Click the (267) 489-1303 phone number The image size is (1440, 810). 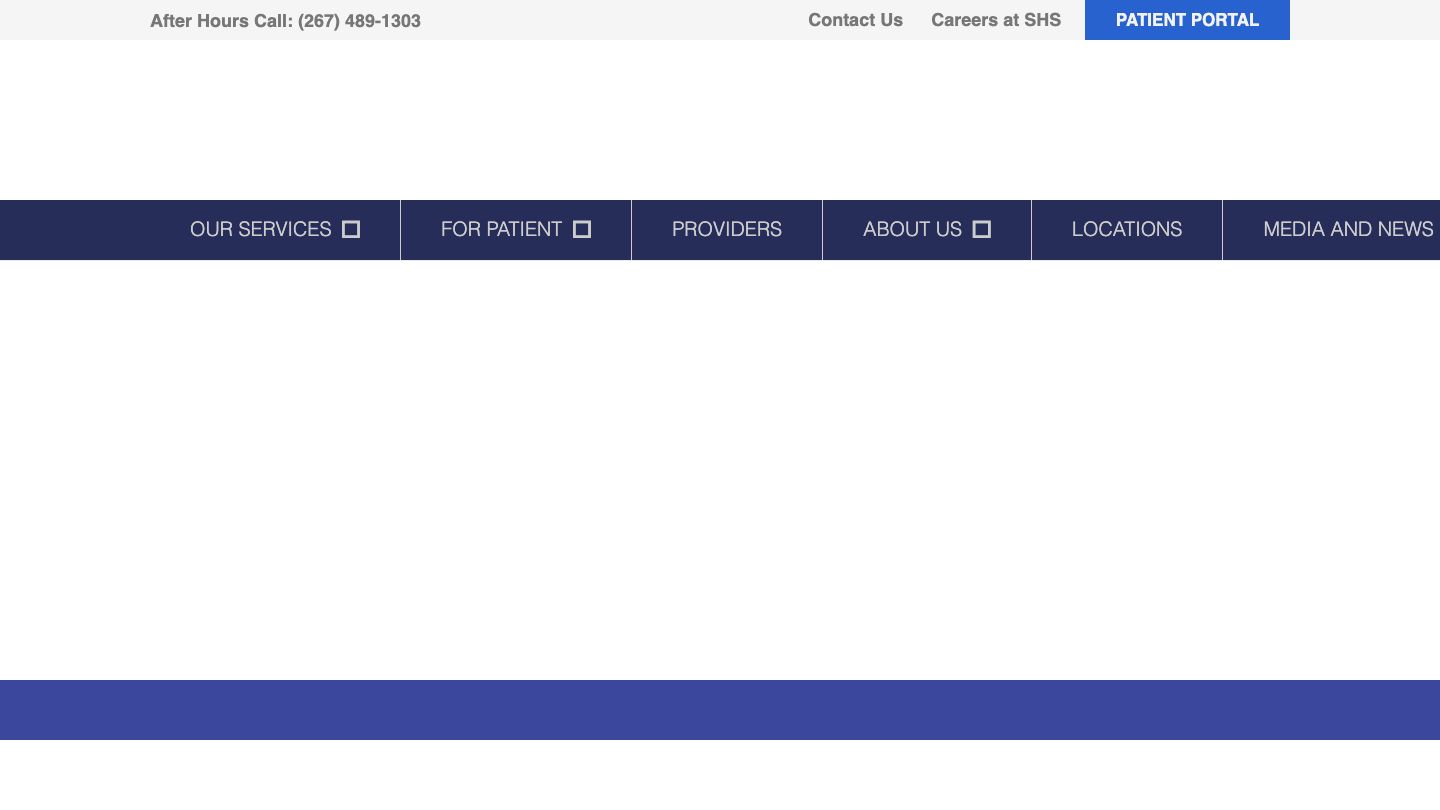(x=359, y=21)
